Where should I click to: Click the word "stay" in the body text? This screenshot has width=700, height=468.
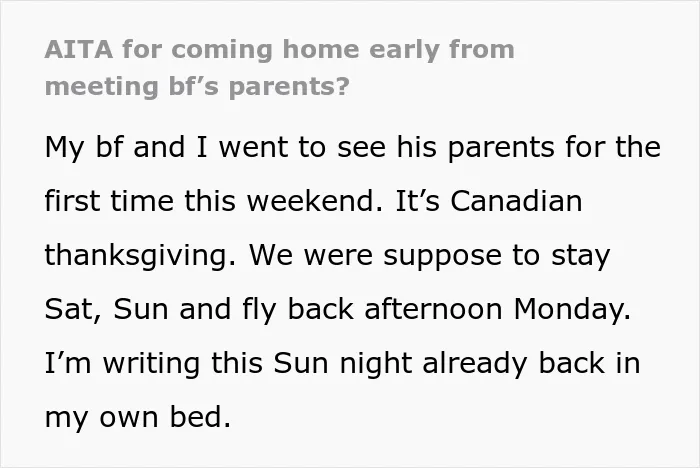580,256
